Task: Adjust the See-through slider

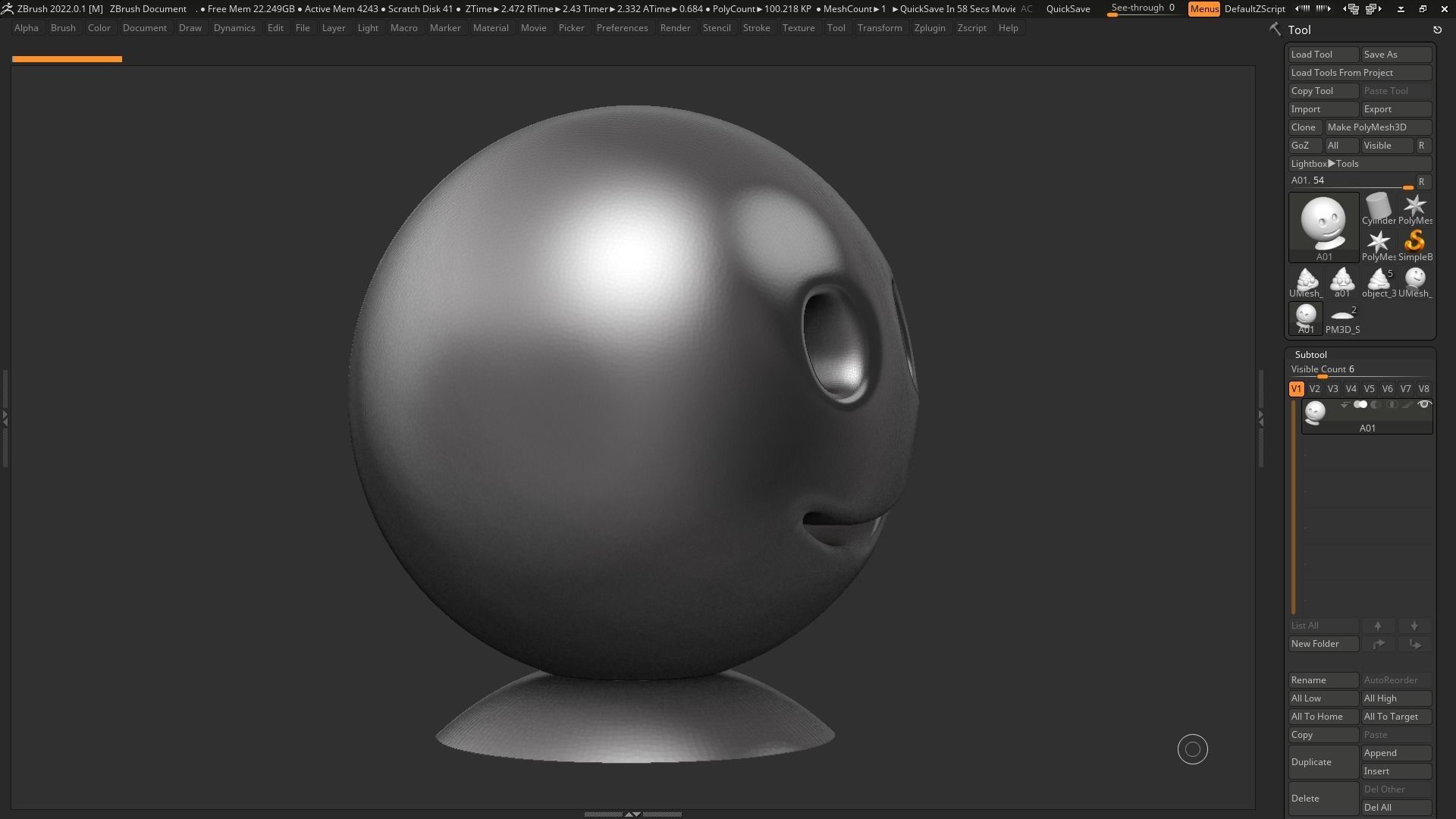Action: pos(1143,9)
